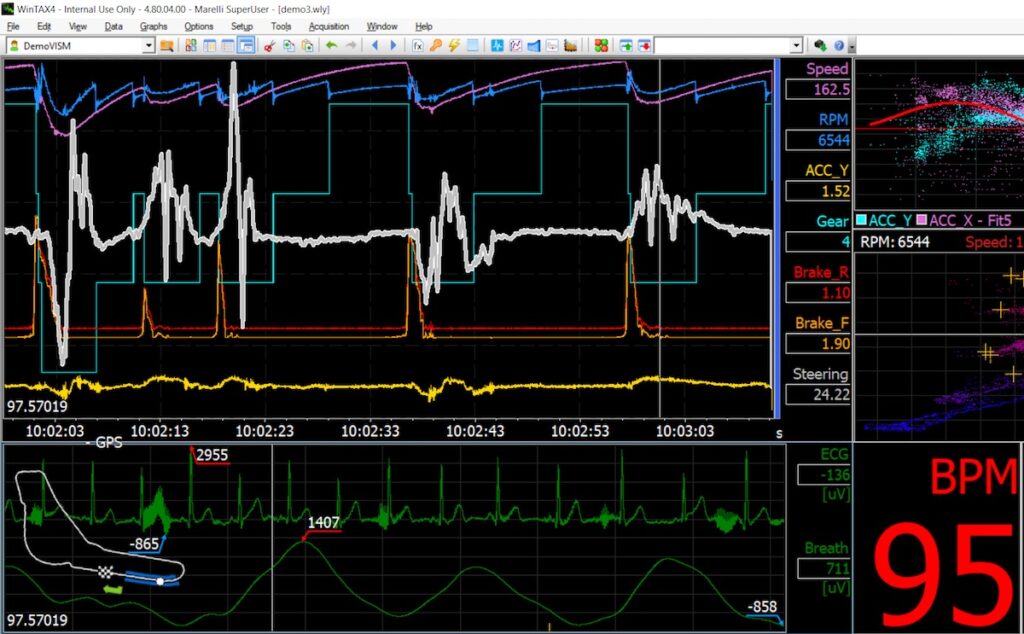The width and height of the screenshot is (1024, 634).
Task: Click the 2955 ECG peak marker
Action: click(212, 455)
